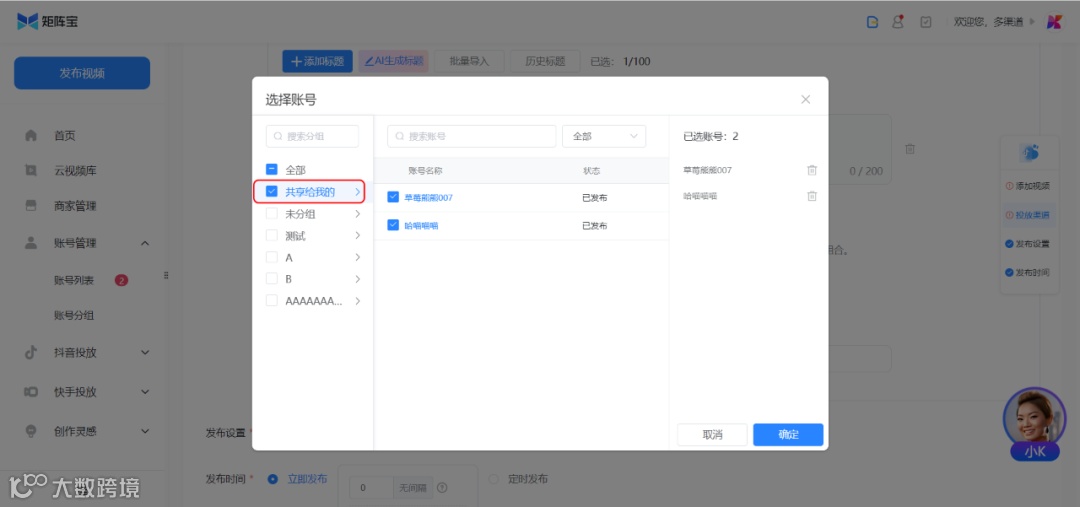Uncheck the 草莓熊熊007 account checkbox
Image resolution: width=1080 pixels, height=507 pixels.
point(393,197)
